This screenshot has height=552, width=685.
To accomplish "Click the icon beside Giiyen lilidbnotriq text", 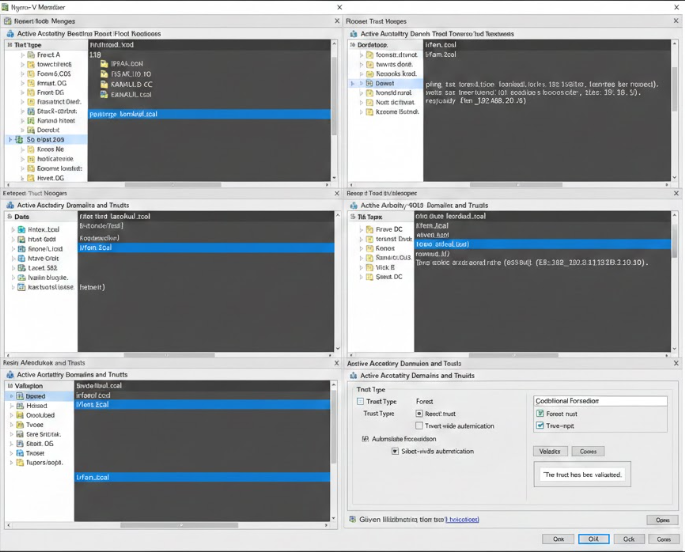I will (x=353, y=519).
